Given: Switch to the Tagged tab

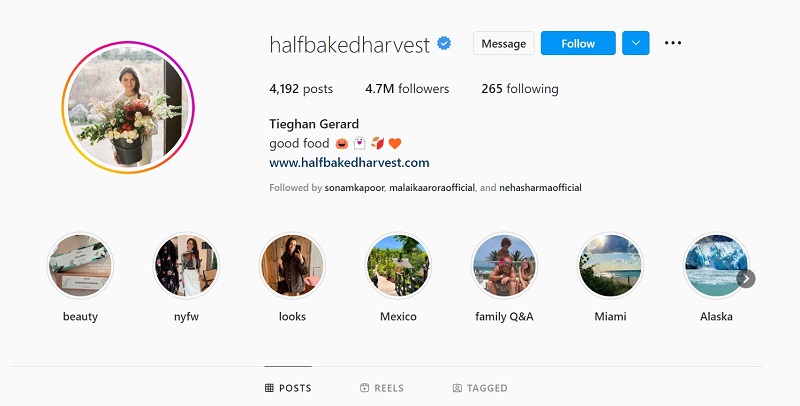Looking at the screenshot, I should click(x=480, y=388).
